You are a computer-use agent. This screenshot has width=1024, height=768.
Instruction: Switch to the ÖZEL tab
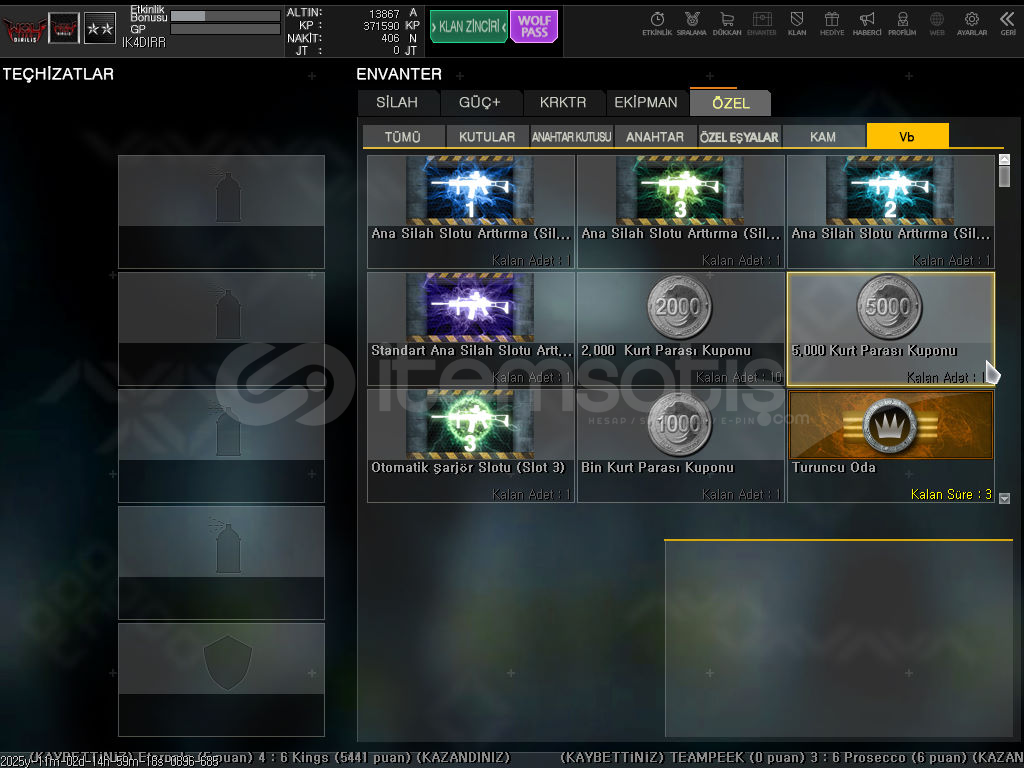click(x=731, y=103)
